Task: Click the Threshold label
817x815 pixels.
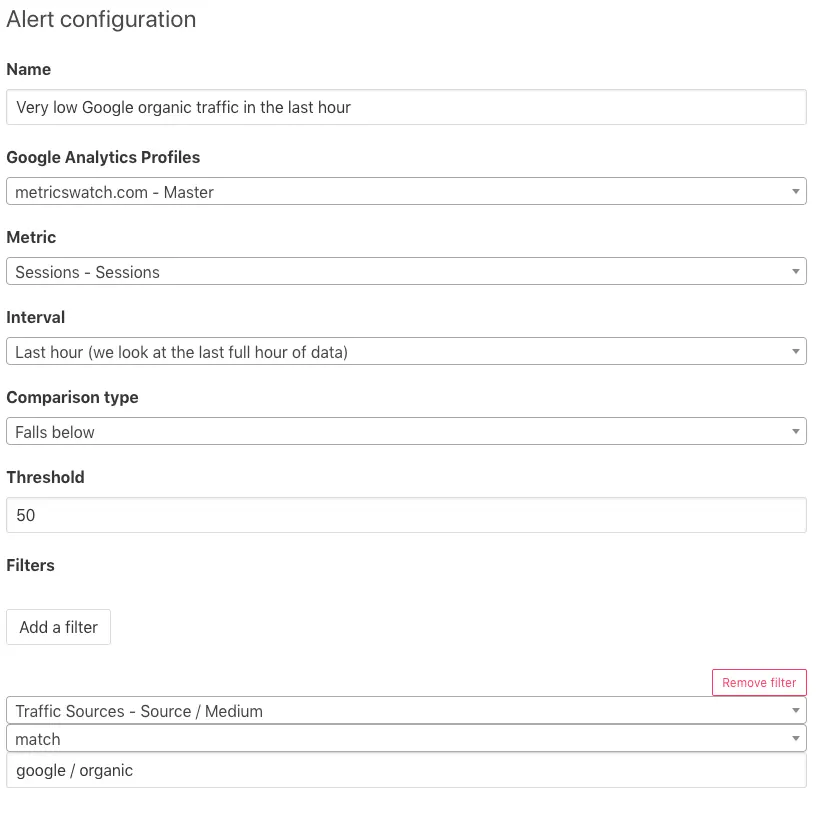Action: [x=46, y=477]
